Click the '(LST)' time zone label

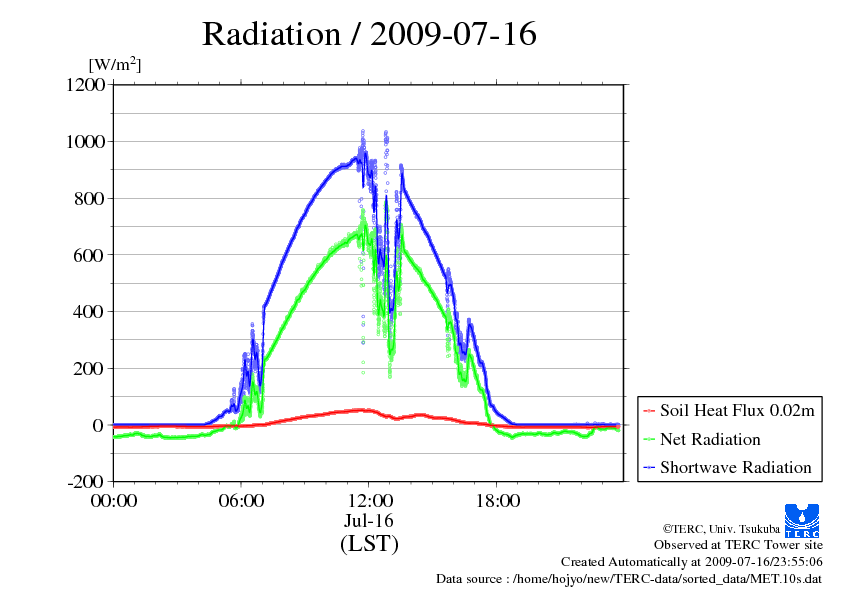pos(369,543)
